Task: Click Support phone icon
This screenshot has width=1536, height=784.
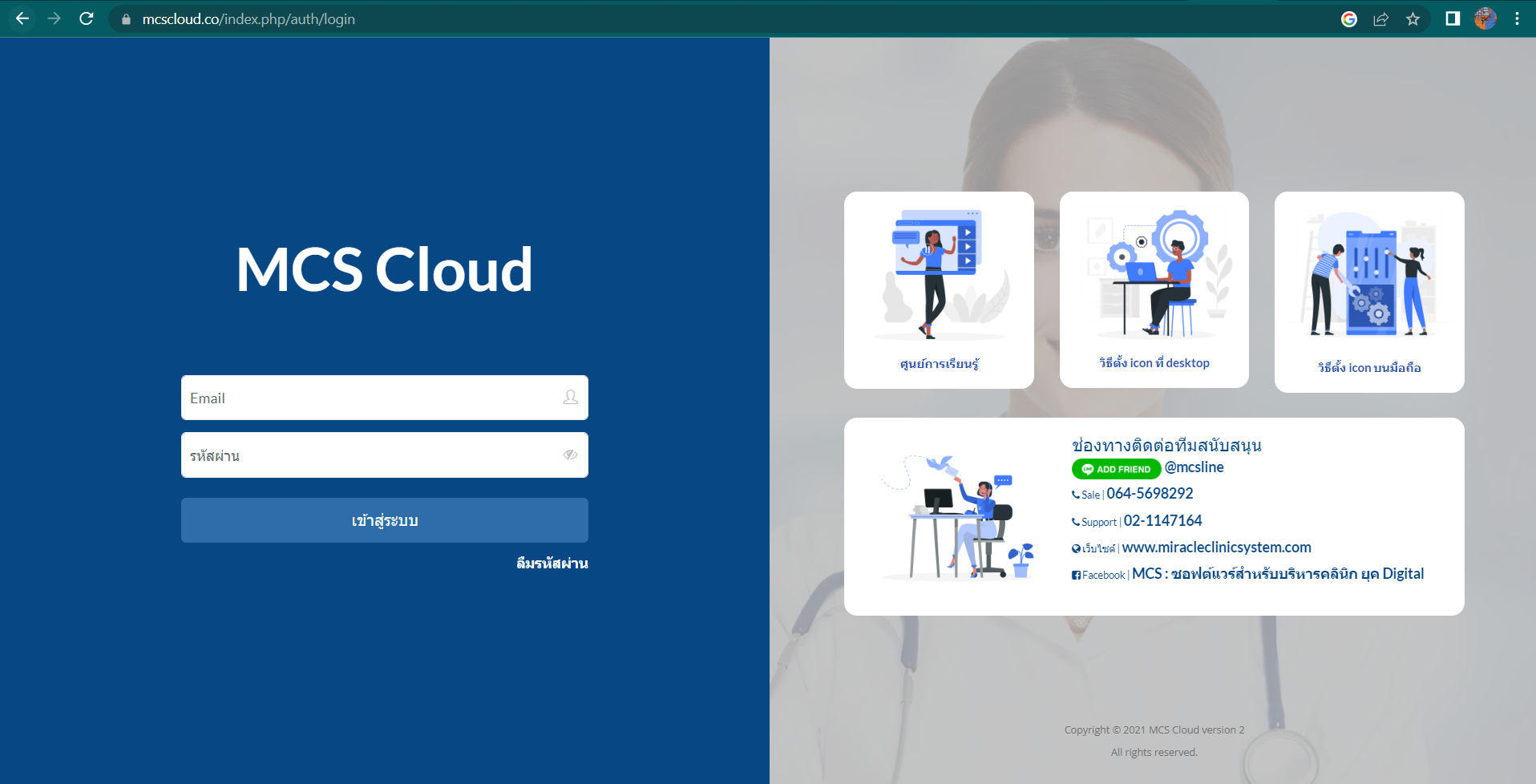Action: point(1076,522)
